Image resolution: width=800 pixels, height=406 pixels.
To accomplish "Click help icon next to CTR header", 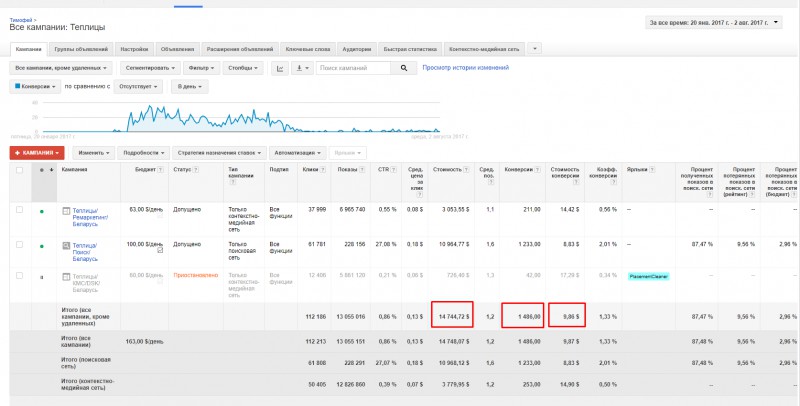I will pyautogui.click(x=394, y=170).
